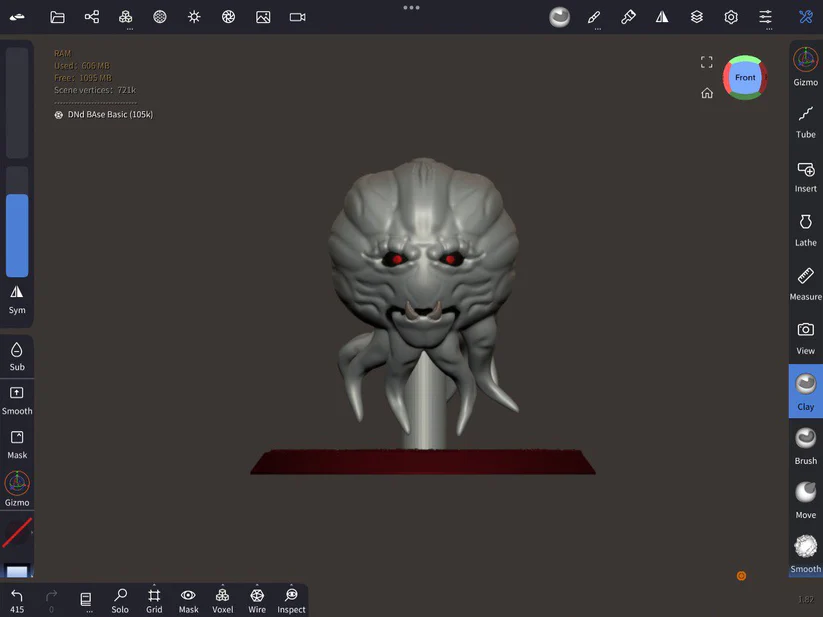Toggle the Grid display

click(154, 601)
